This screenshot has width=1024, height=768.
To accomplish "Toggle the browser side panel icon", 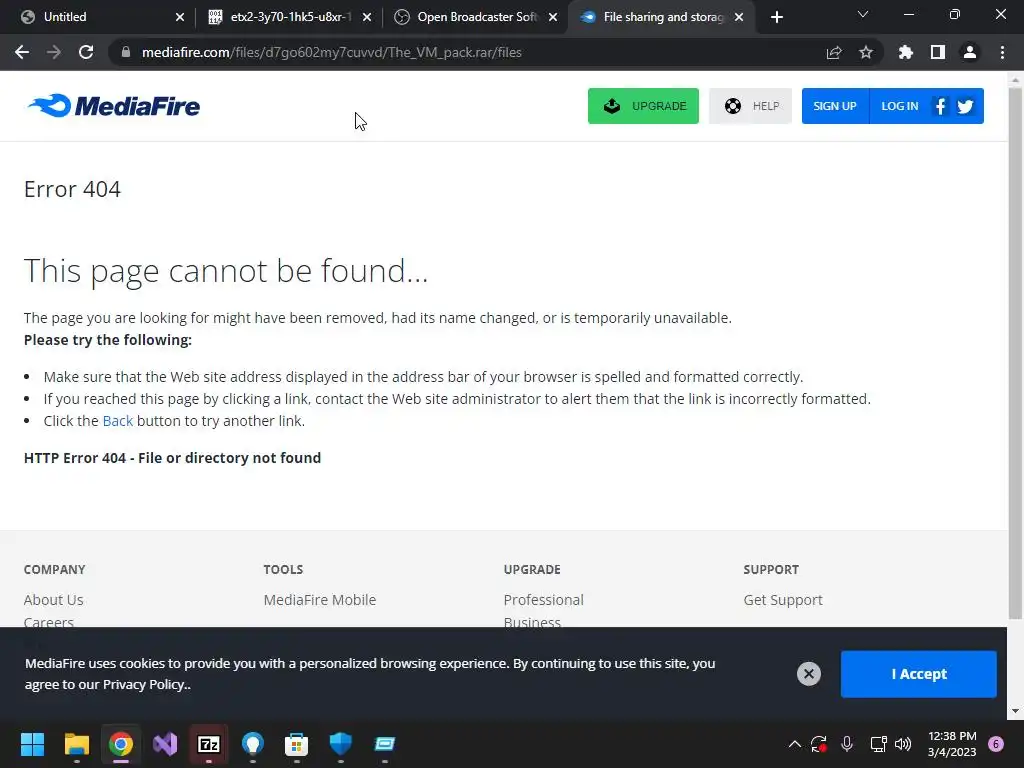I will click(938, 52).
